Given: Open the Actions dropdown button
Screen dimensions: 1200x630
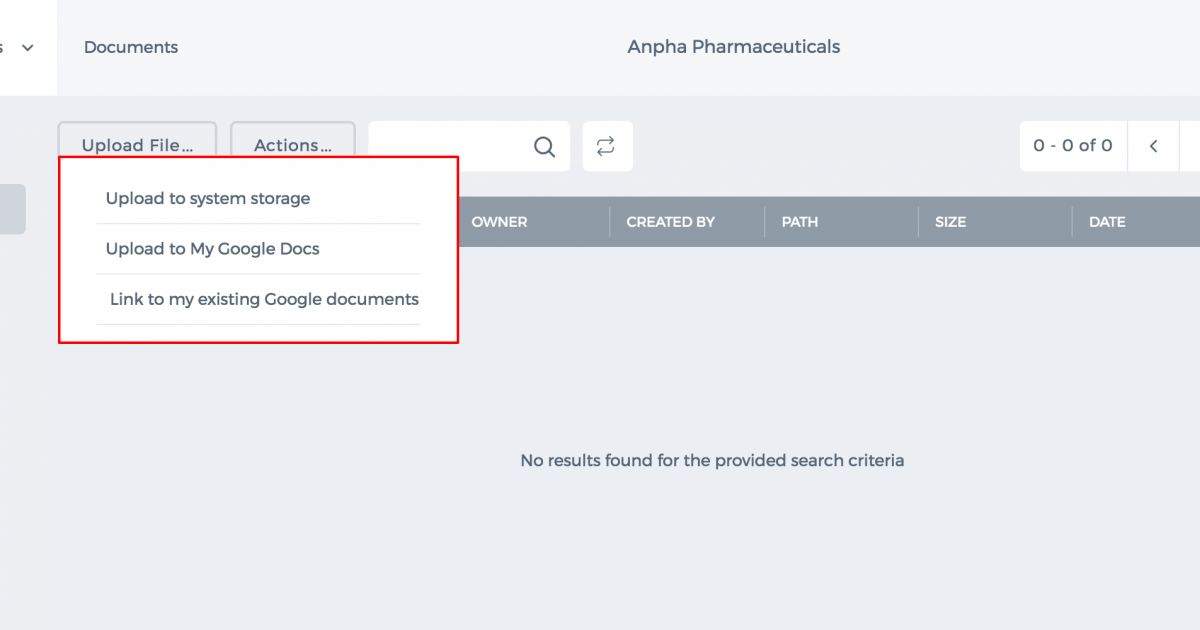Looking at the screenshot, I should point(293,145).
